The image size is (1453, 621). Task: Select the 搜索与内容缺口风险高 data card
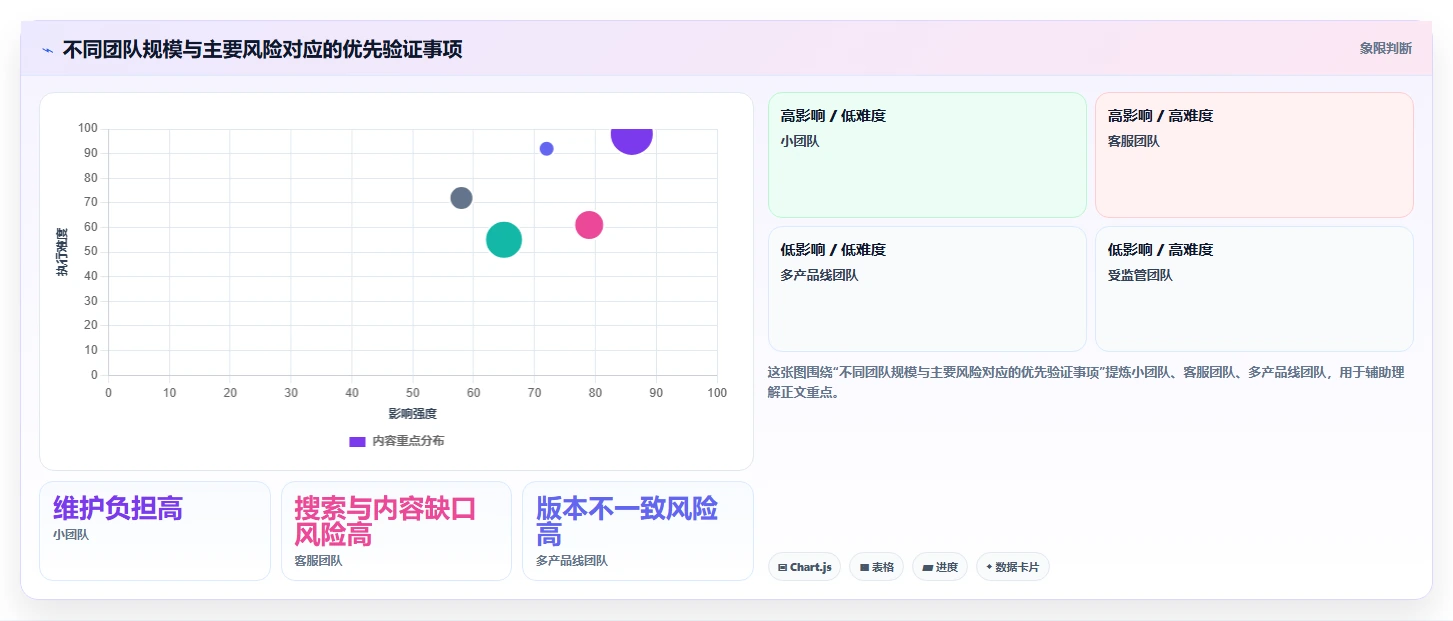[396, 531]
